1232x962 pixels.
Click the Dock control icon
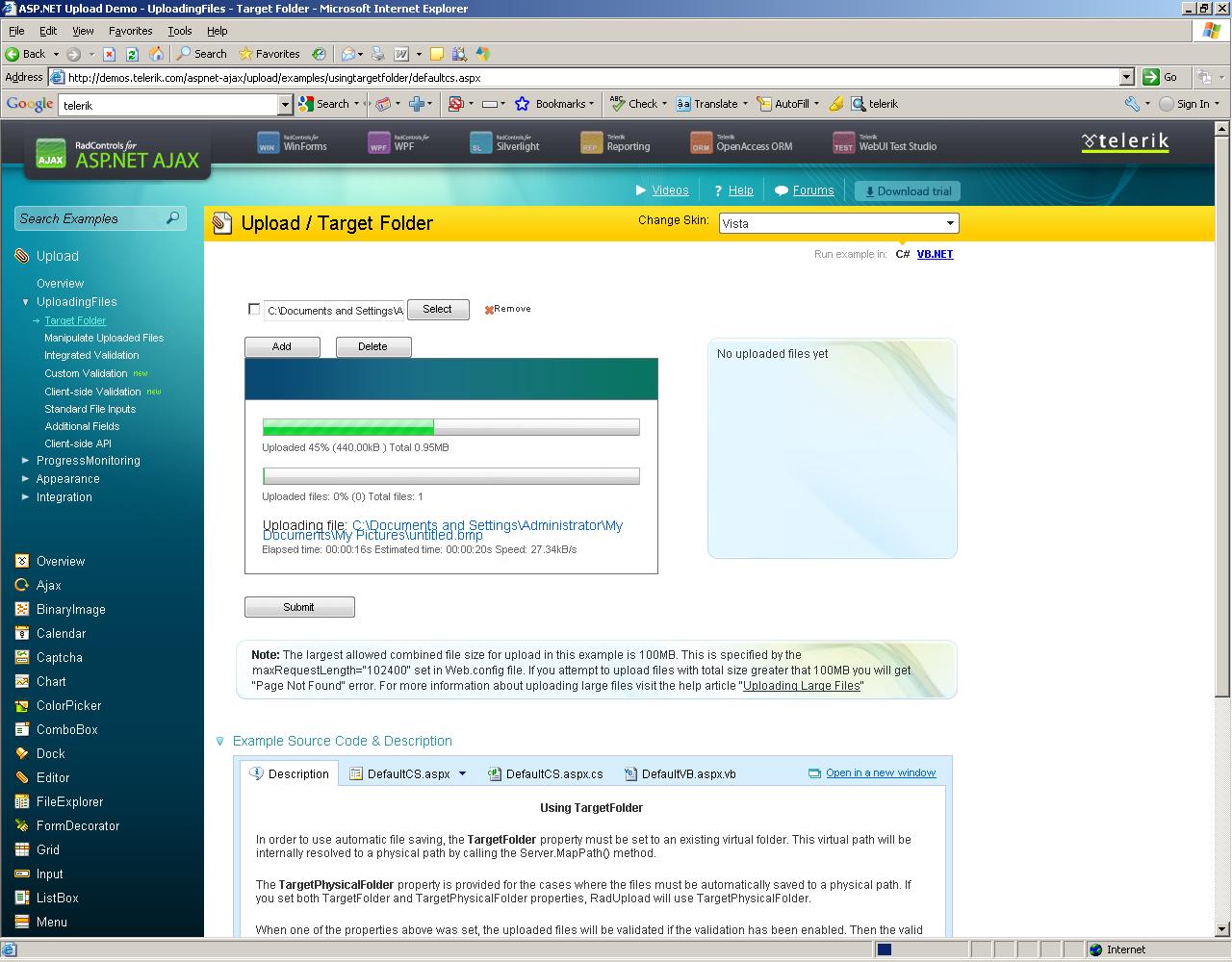point(22,753)
